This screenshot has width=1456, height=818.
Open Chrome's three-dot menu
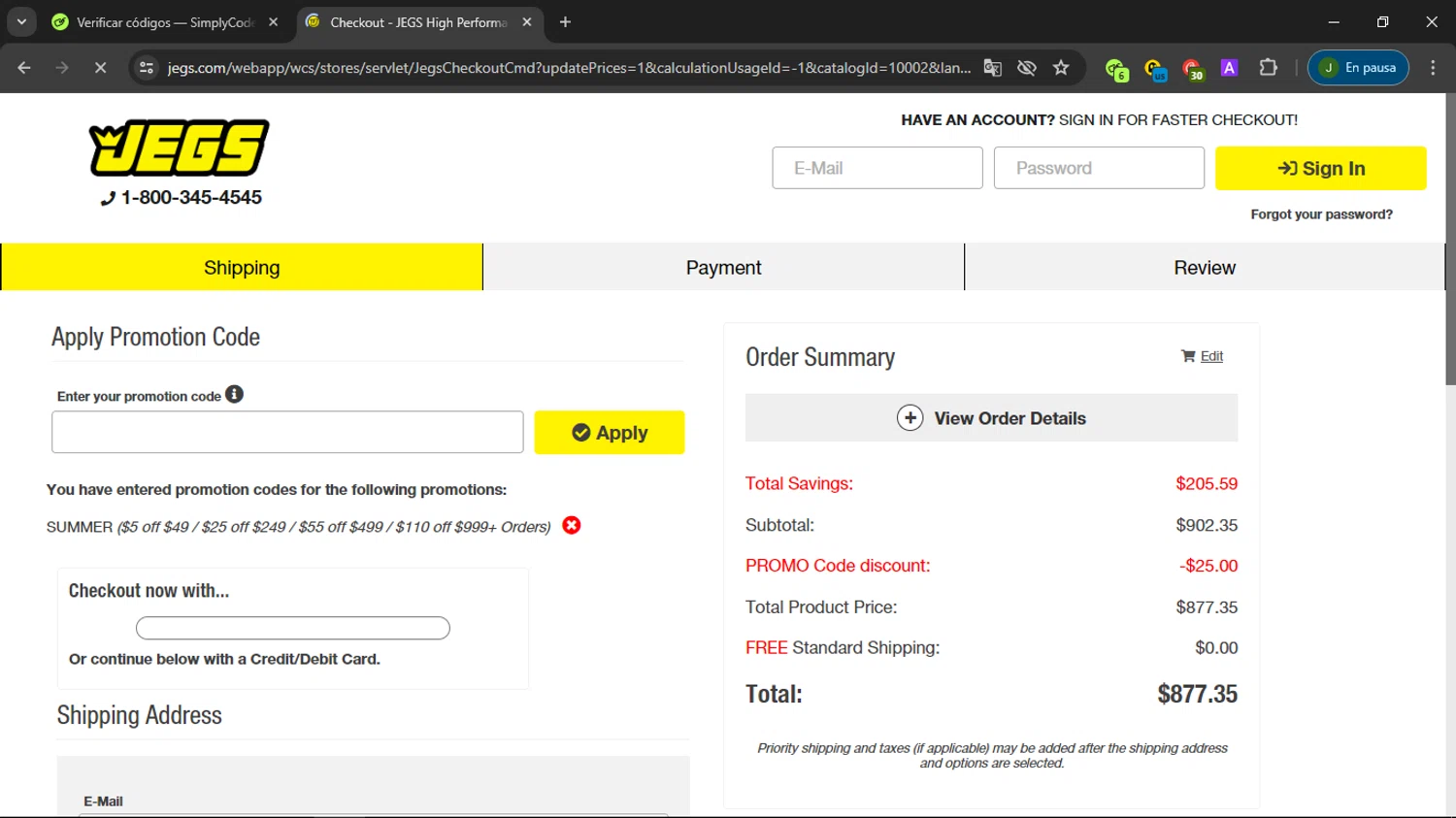click(1433, 68)
